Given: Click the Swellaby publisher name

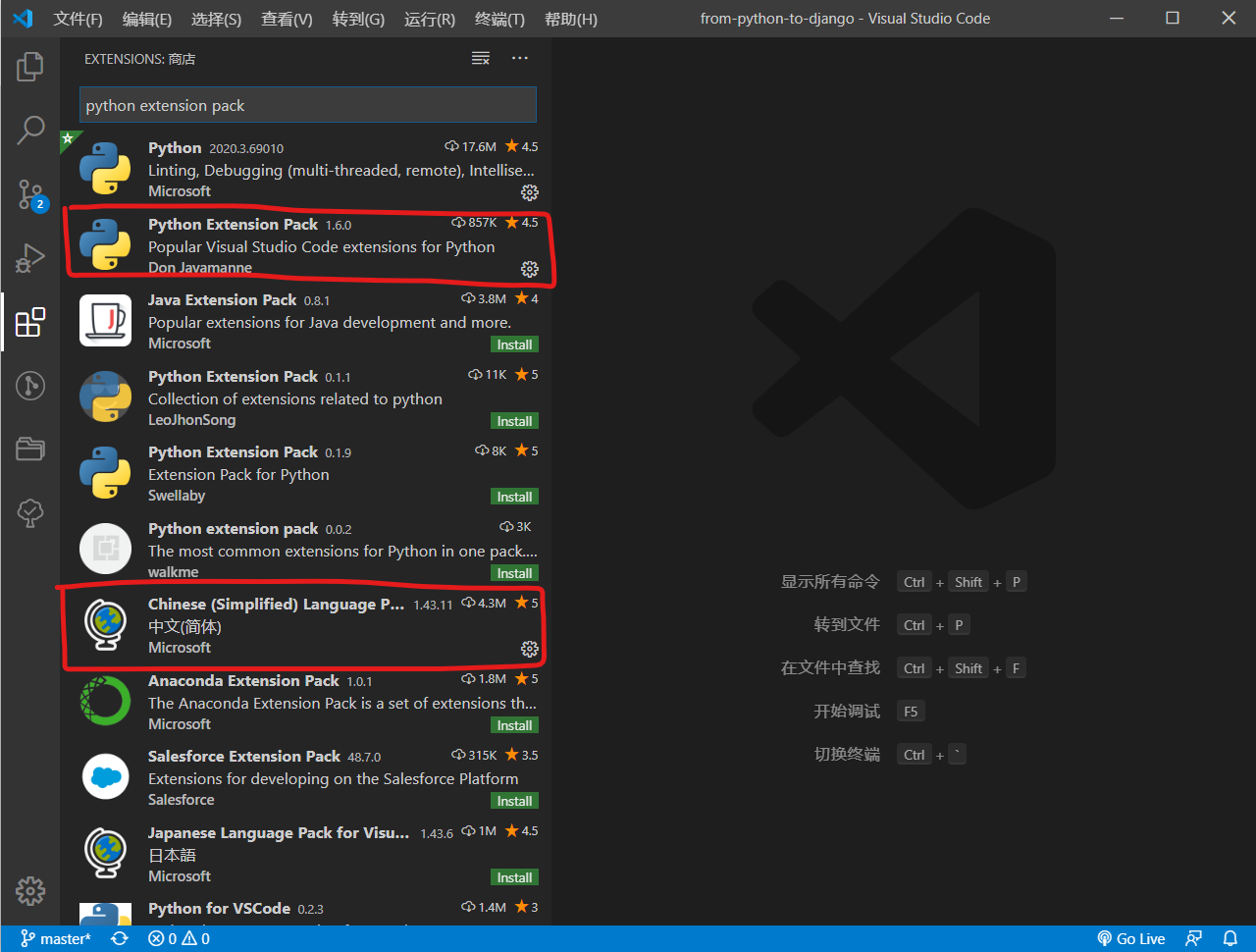Looking at the screenshot, I should coord(177,496).
